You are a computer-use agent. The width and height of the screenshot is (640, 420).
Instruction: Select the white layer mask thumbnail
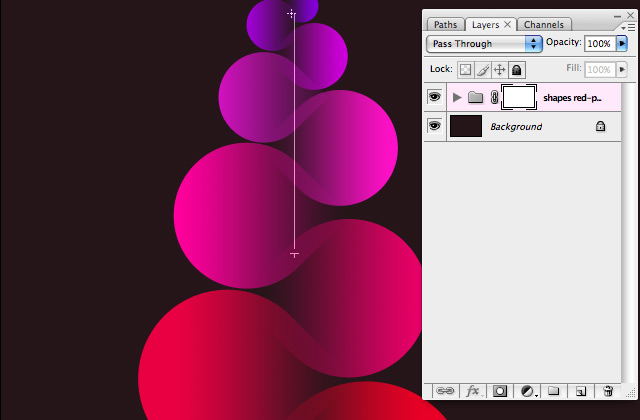pyautogui.click(x=519, y=97)
